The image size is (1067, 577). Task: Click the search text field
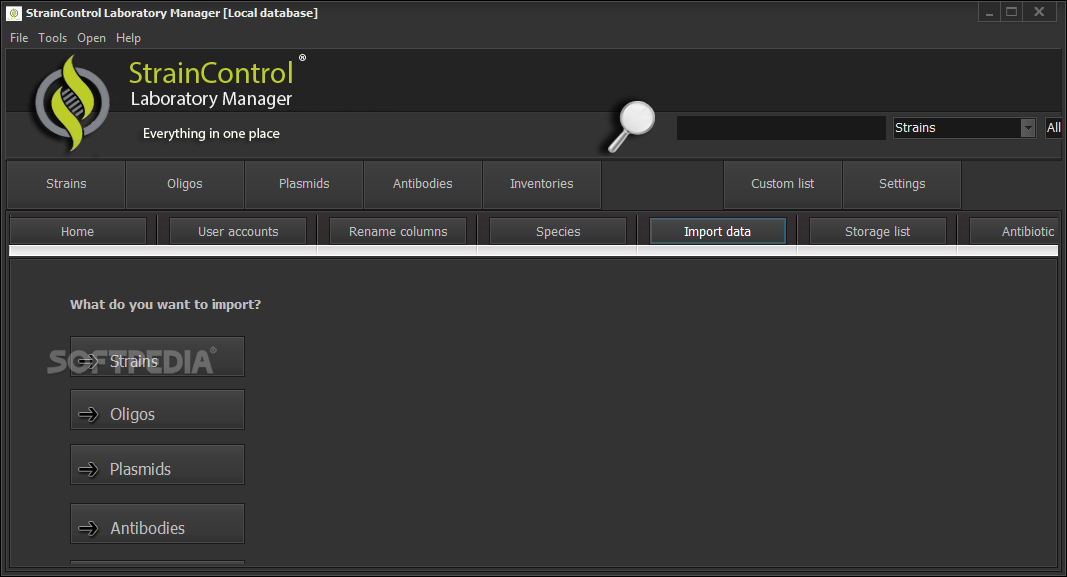[781, 128]
